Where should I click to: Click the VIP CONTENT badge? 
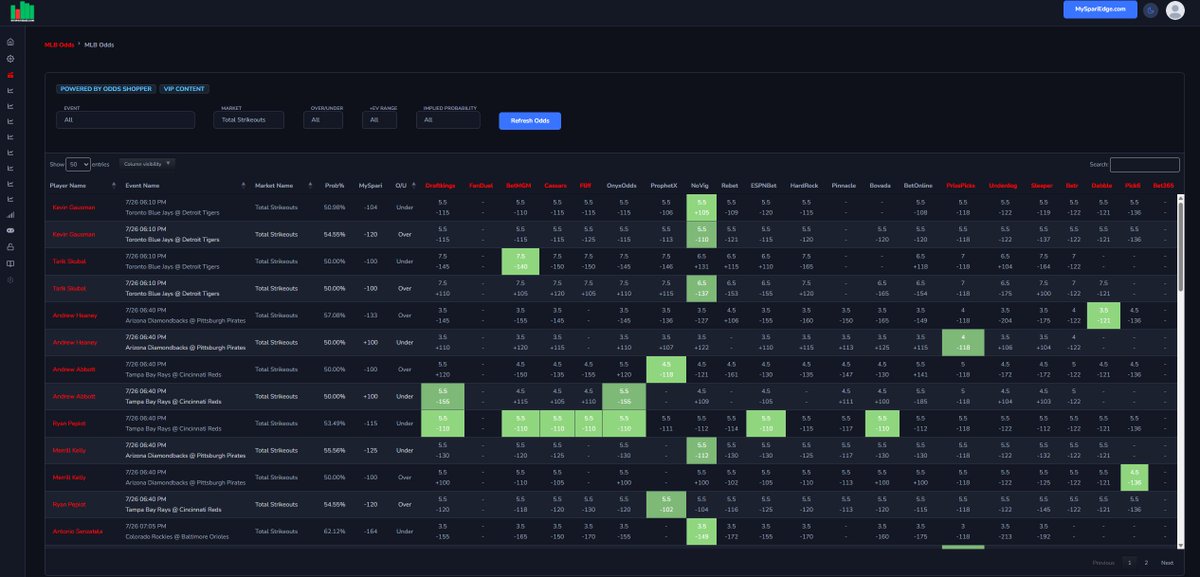(184, 89)
